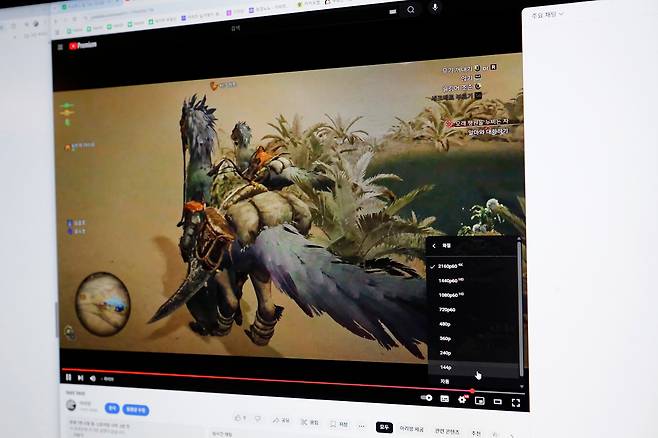Mute the video volume speaker icon

point(93,378)
